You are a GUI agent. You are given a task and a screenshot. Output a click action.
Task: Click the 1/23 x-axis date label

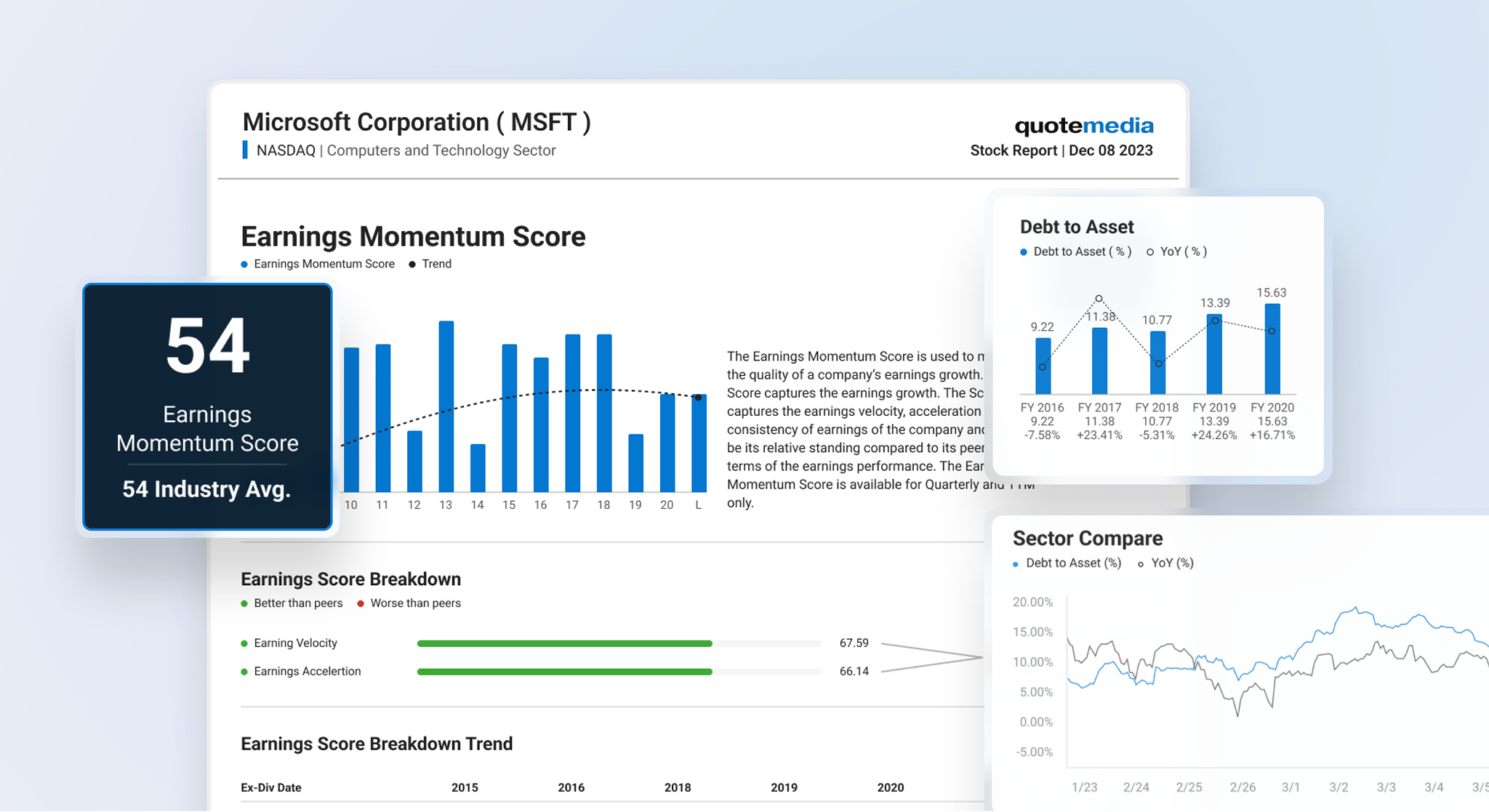coord(1084,787)
